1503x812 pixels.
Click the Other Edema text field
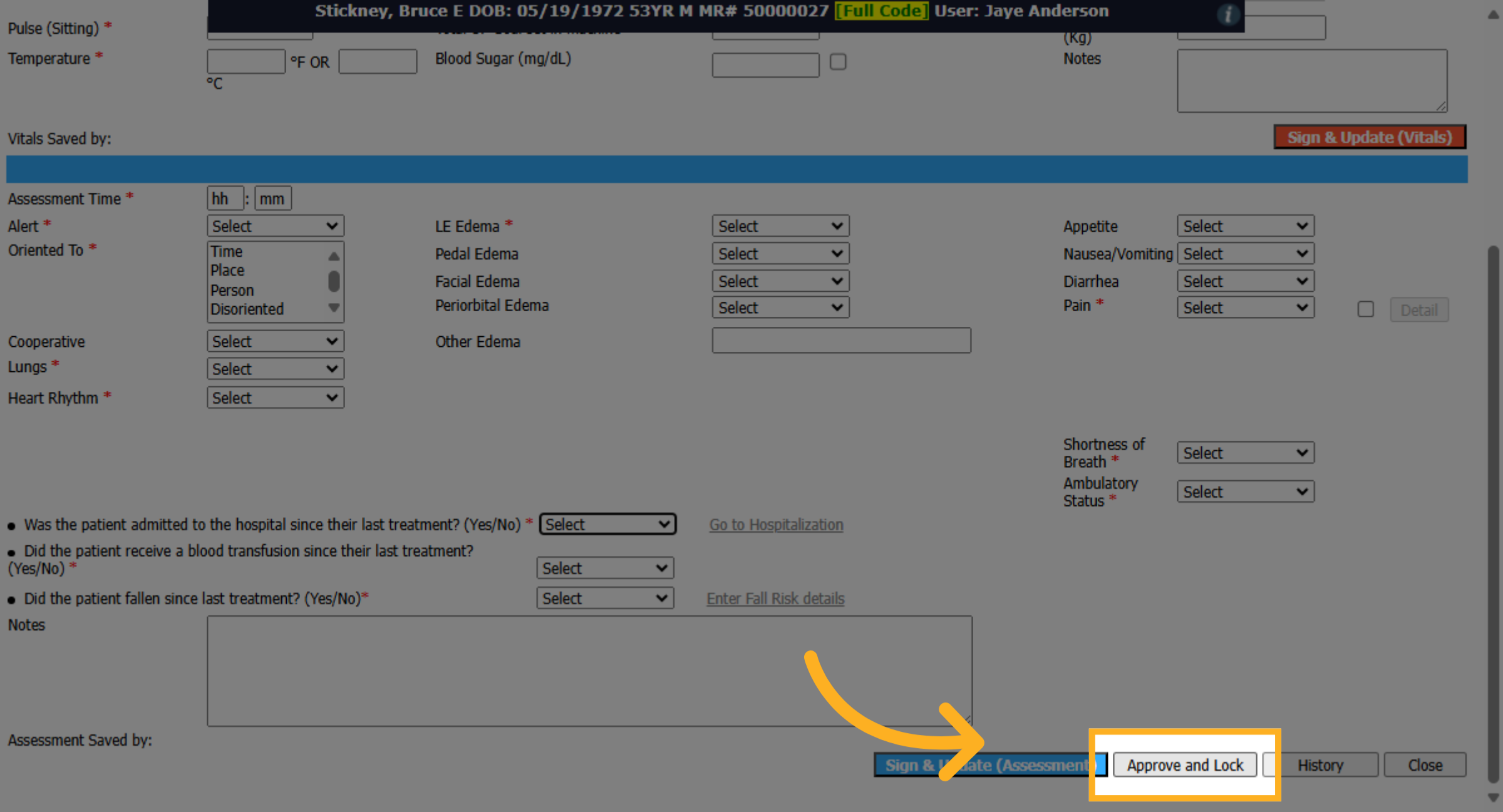(x=842, y=340)
